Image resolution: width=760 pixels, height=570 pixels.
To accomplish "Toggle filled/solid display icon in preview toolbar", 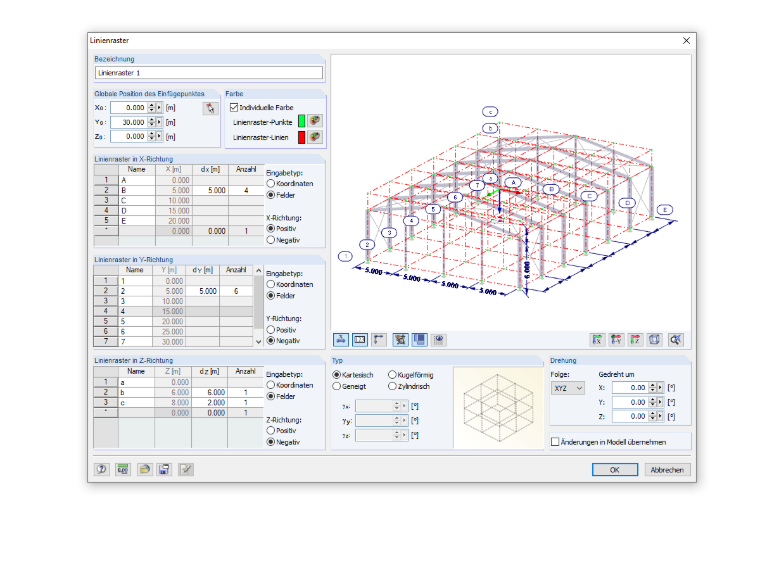I will (x=420, y=340).
